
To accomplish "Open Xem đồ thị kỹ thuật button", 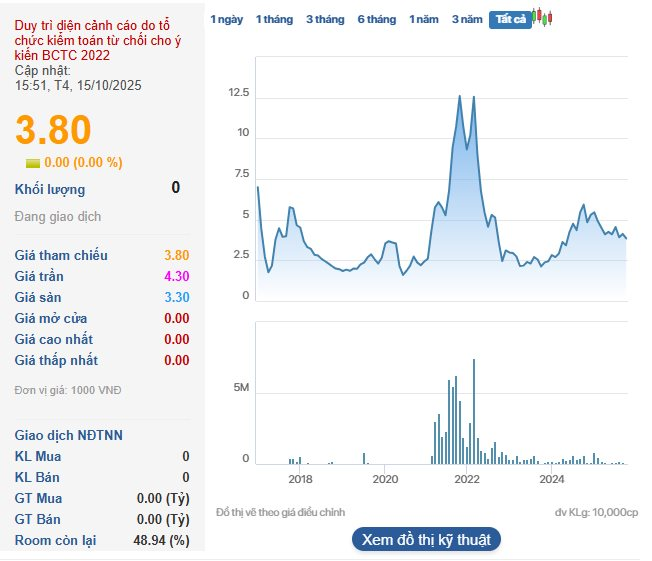I will (x=426, y=540).
